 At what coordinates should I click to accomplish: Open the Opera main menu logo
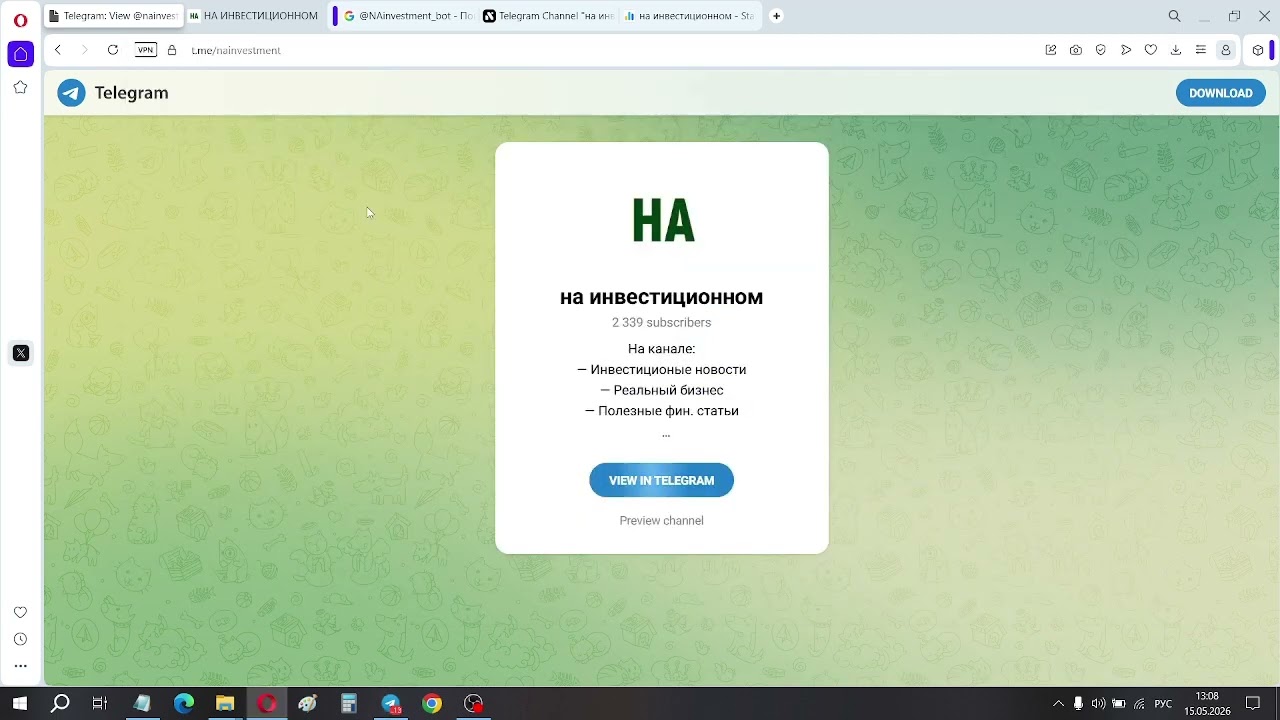coord(20,20)
